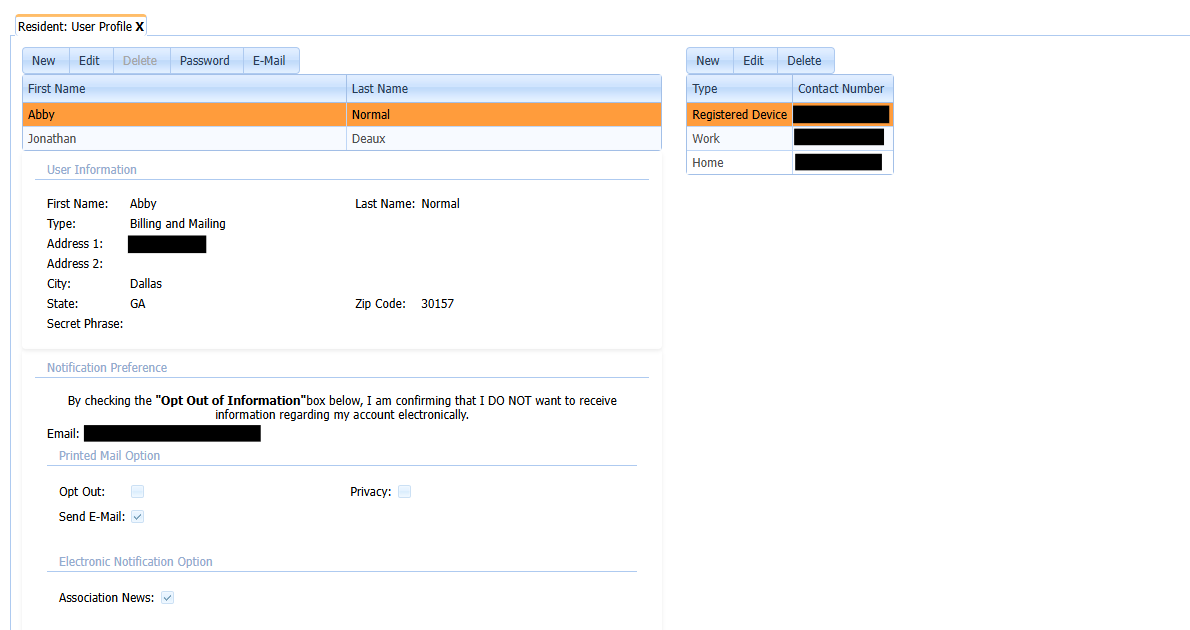This screenshot has width=1190, height=630.
Task: Click the E-Mail button in the toolbar
Action: pyautogui.click(x=270, y=60)
